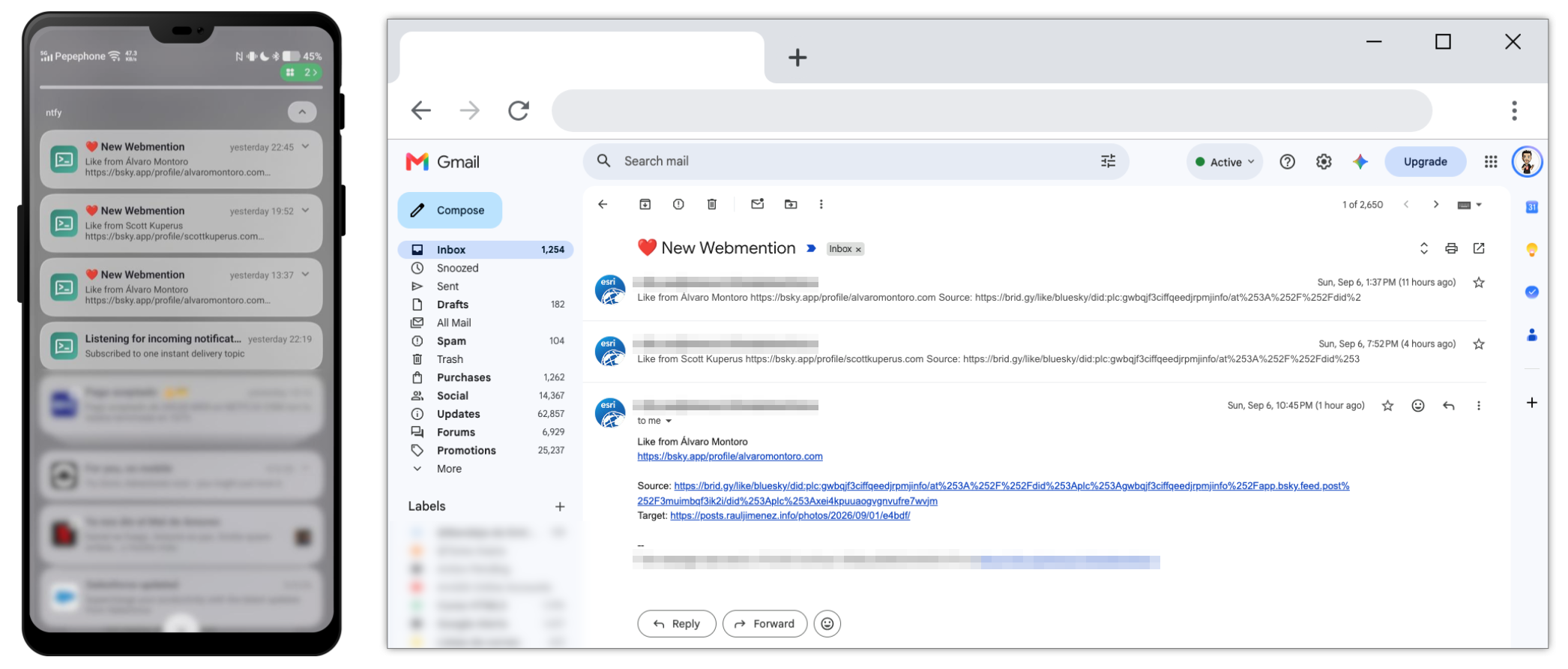Show the older conversation
Screen dimensions: 1568x669
coord(1436,204)
